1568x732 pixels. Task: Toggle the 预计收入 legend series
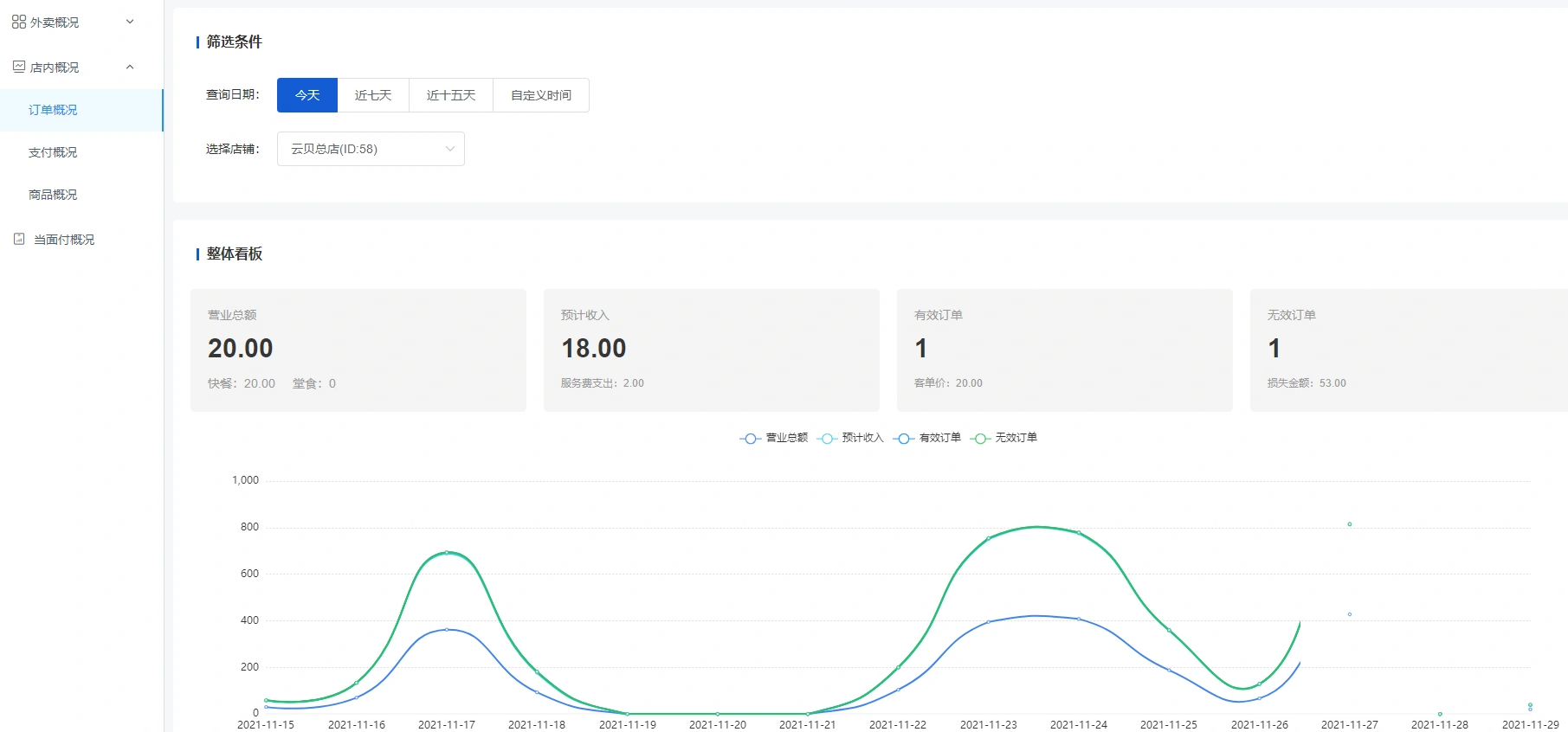[850, 438]
